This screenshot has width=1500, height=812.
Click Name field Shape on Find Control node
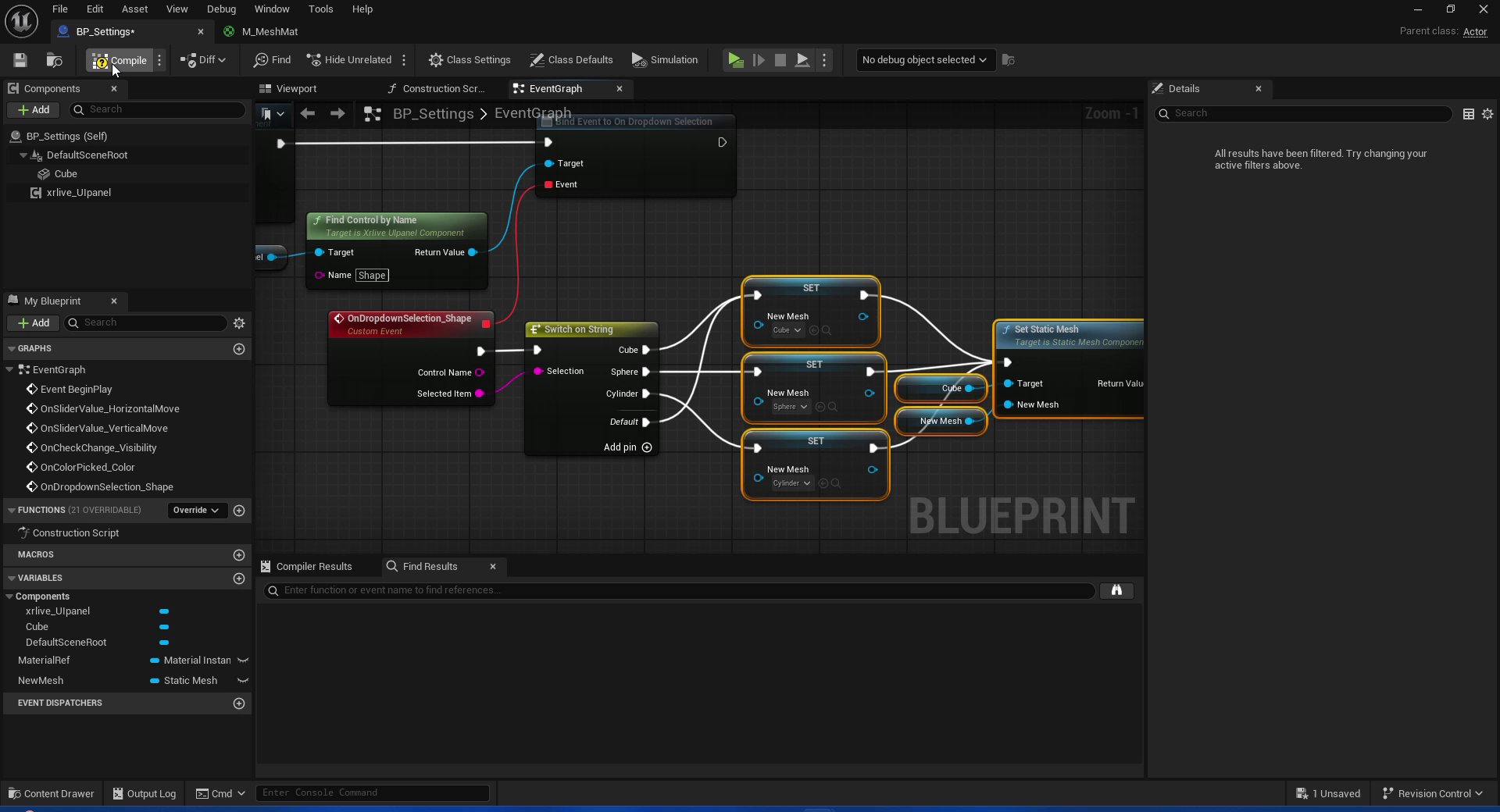coord(372,276)
